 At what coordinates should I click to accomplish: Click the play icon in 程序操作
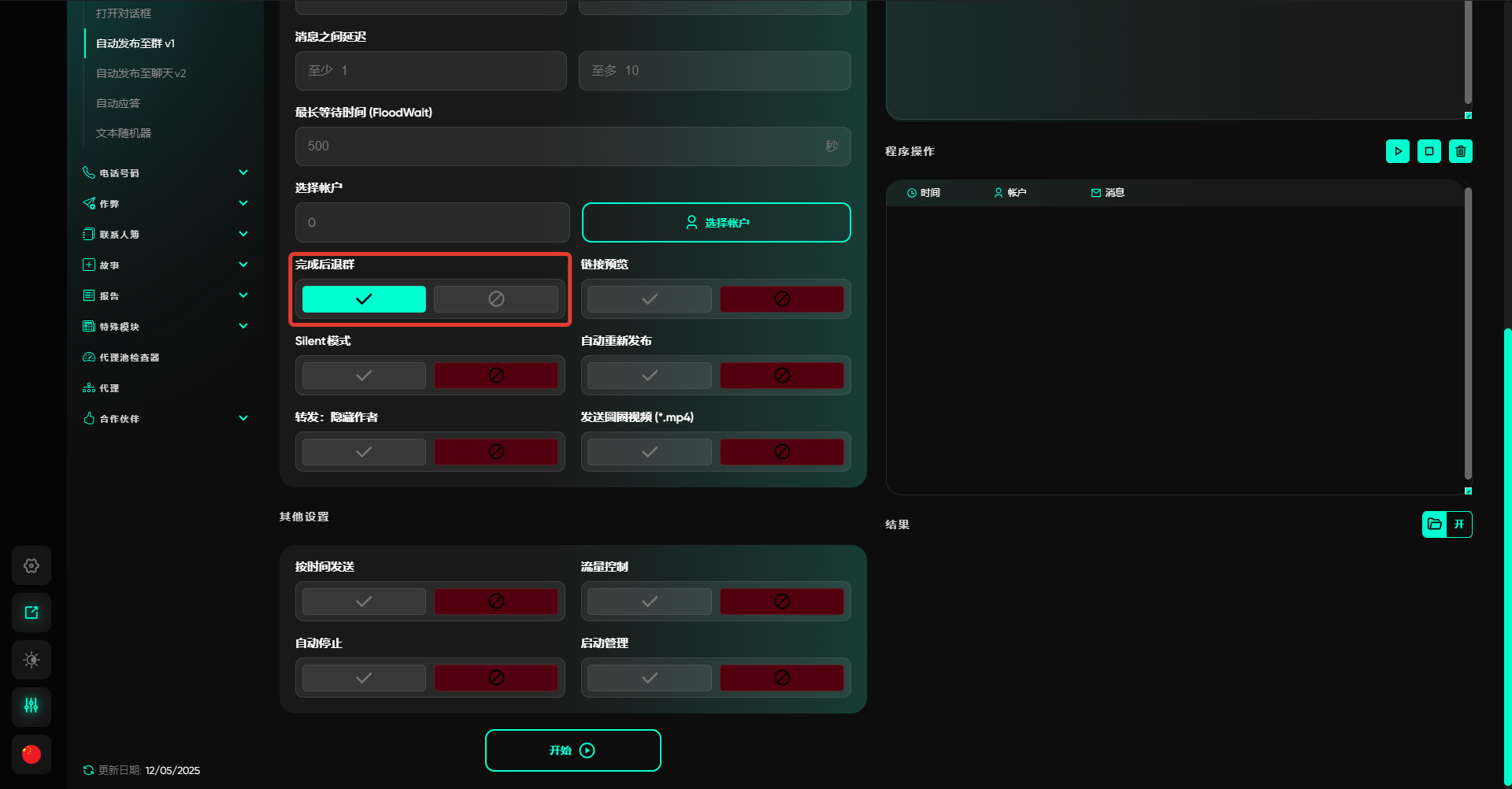point(1397,151)
